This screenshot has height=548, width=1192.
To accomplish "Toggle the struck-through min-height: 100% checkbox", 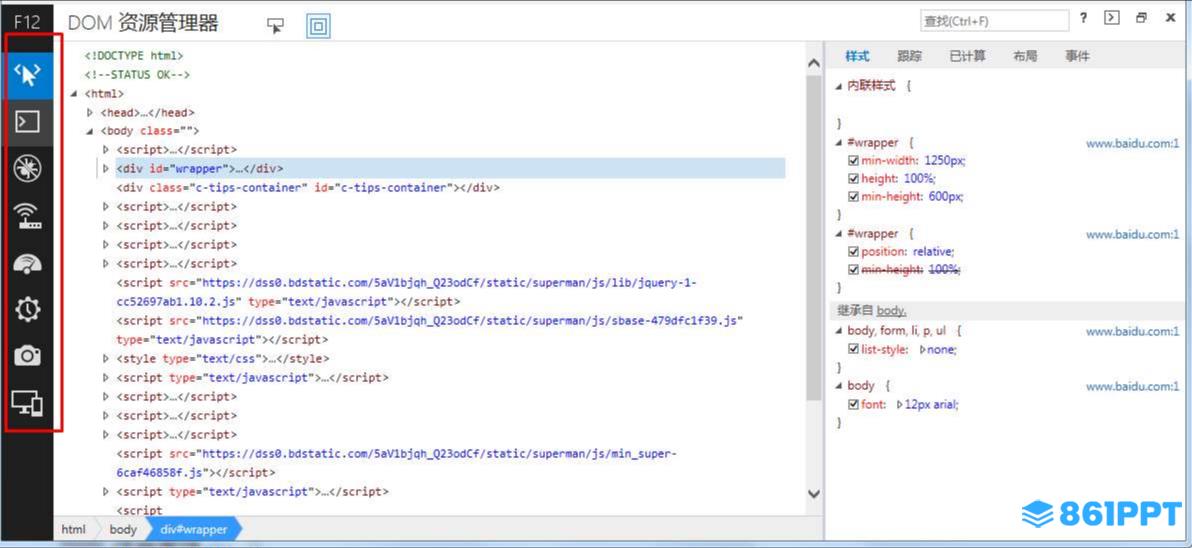I will [853, 270].
